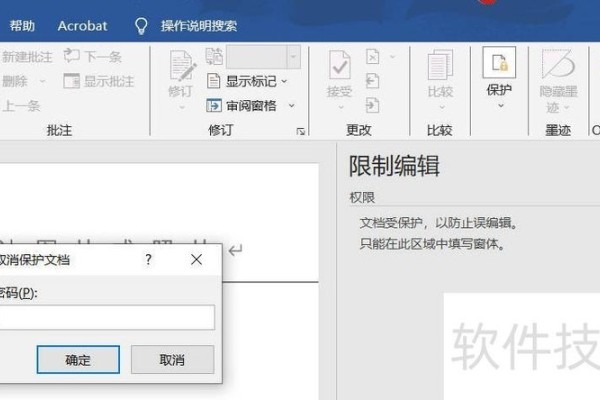Click the 确定 button

tap(78, 359)
